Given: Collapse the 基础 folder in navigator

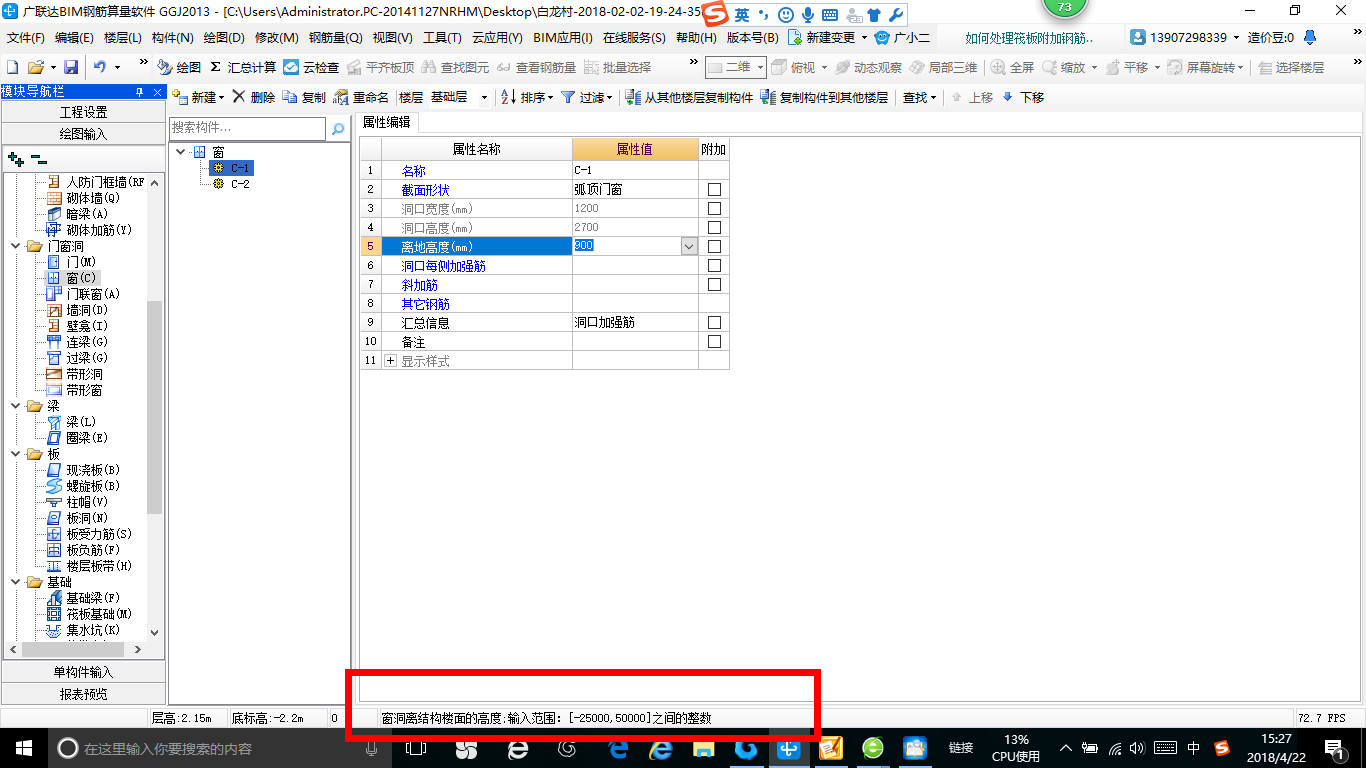Looking at the screenshot, I should (x=16, y=582).
